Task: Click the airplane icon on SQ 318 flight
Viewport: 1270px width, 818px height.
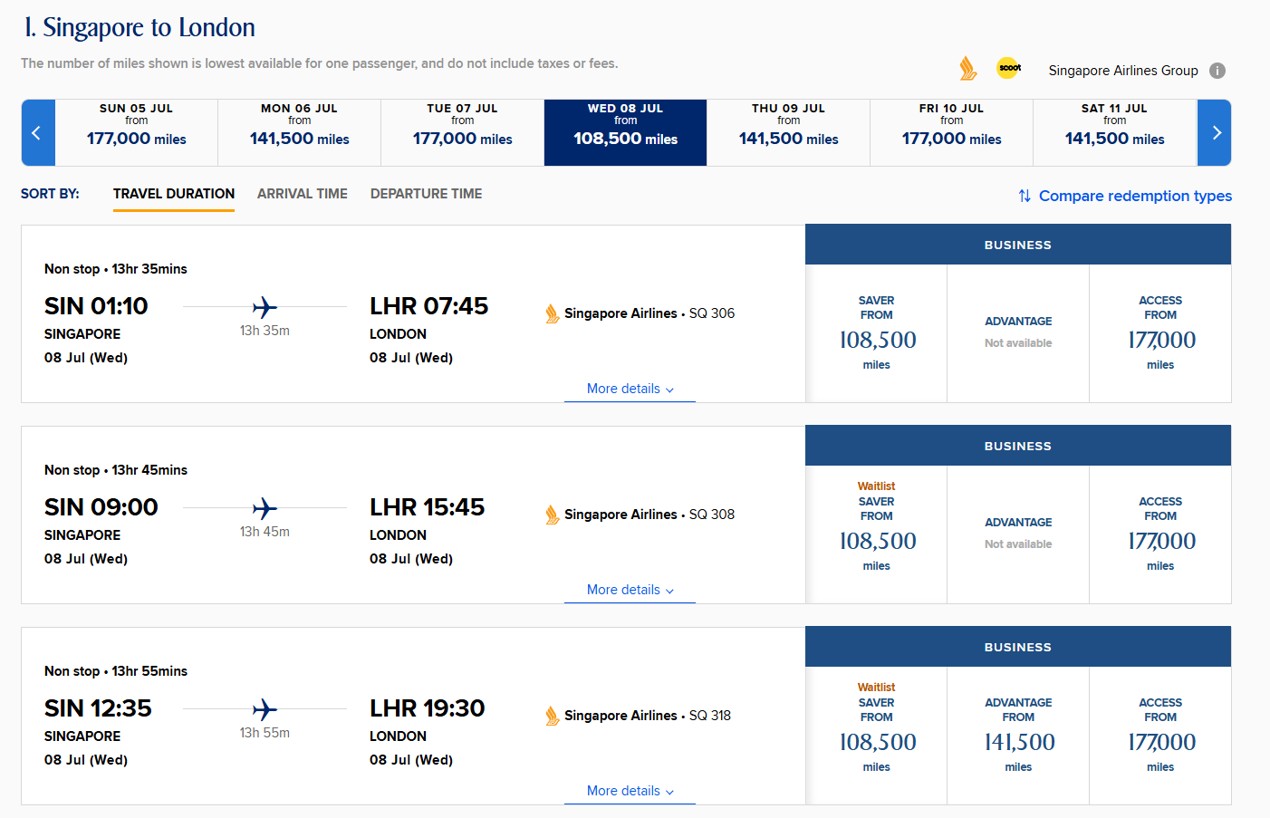Action: (265, 710)
